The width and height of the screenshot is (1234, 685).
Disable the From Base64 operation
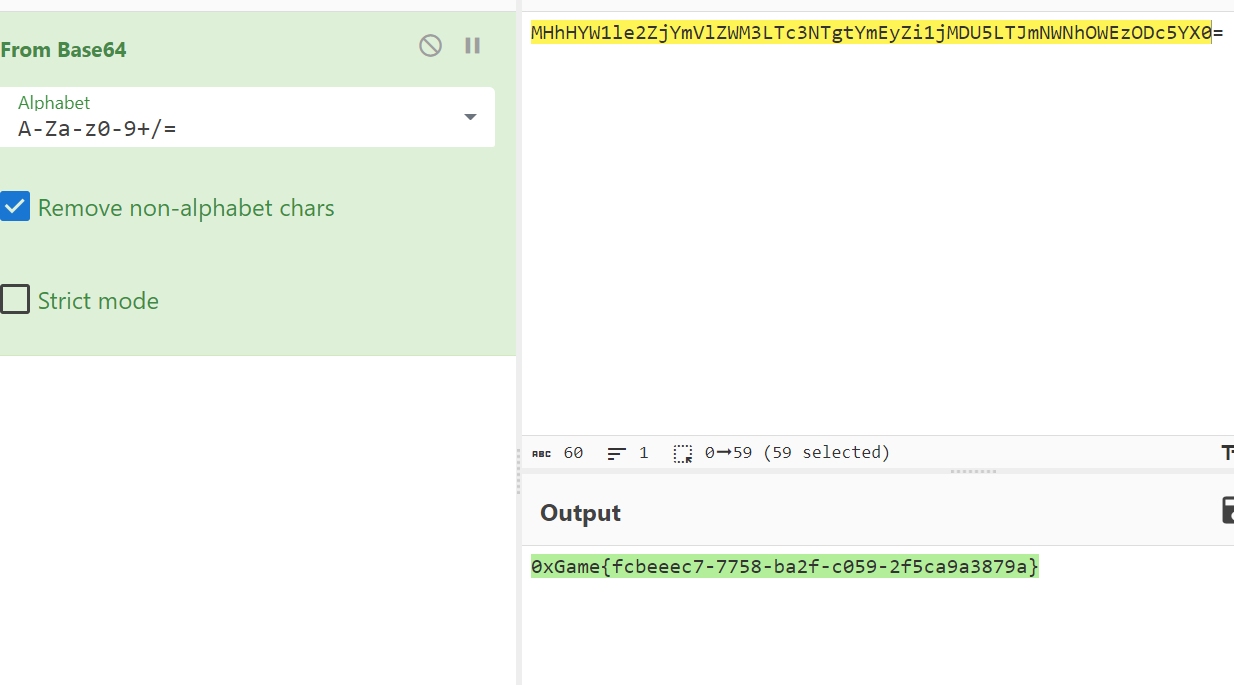click(x=430, y=46)
